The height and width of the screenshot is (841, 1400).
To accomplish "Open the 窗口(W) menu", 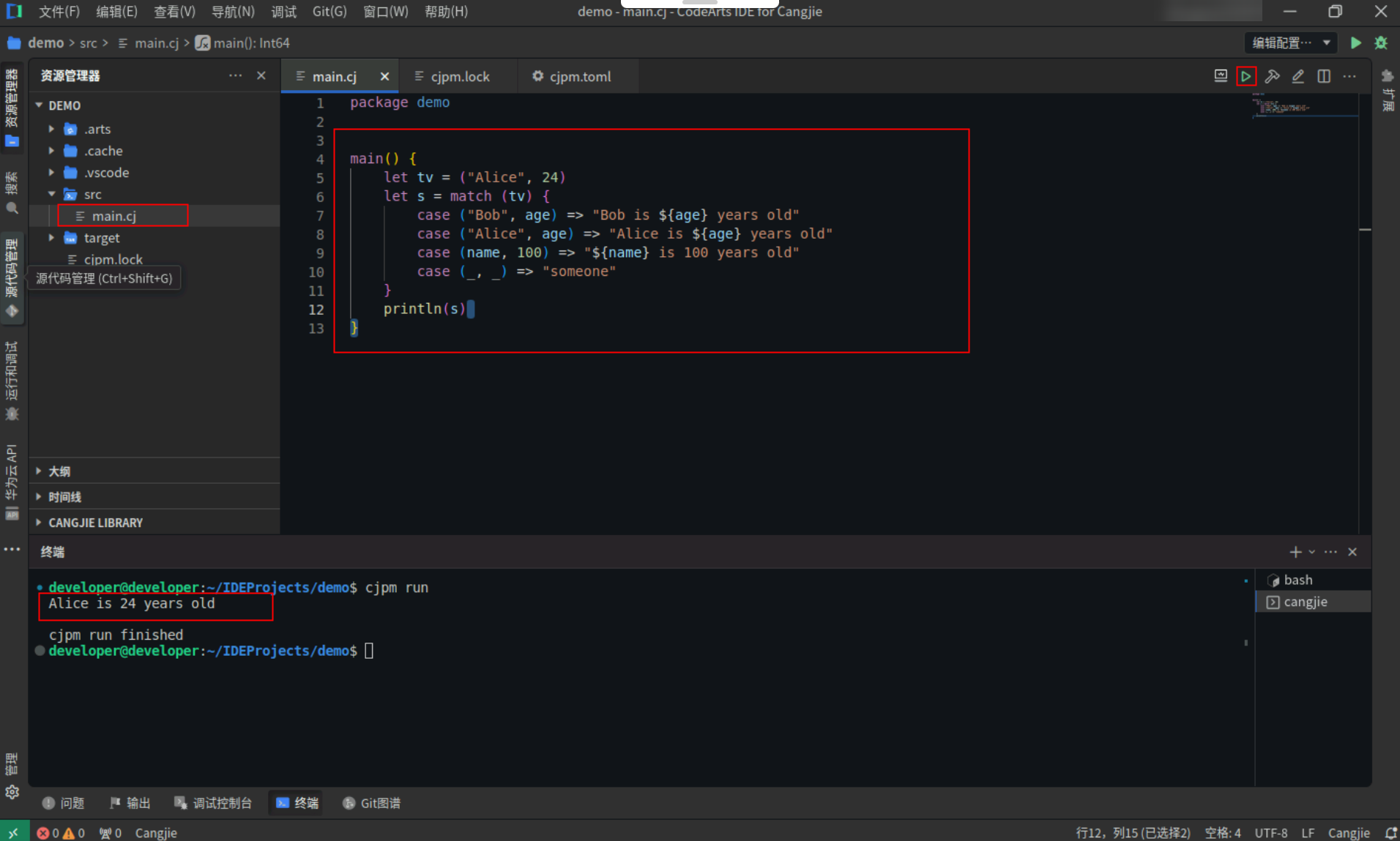I will (386, 12).
